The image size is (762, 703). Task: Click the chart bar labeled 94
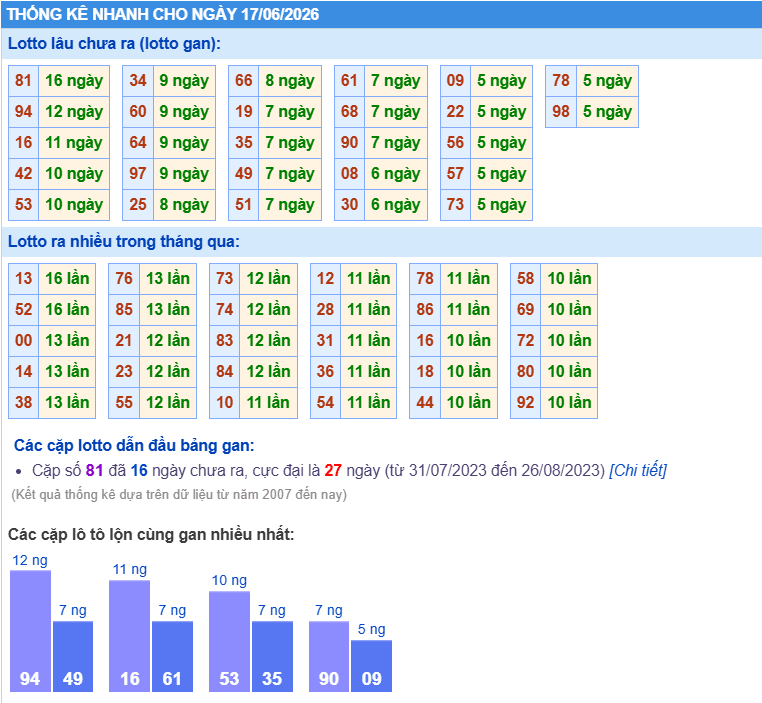tap(30, 631)
